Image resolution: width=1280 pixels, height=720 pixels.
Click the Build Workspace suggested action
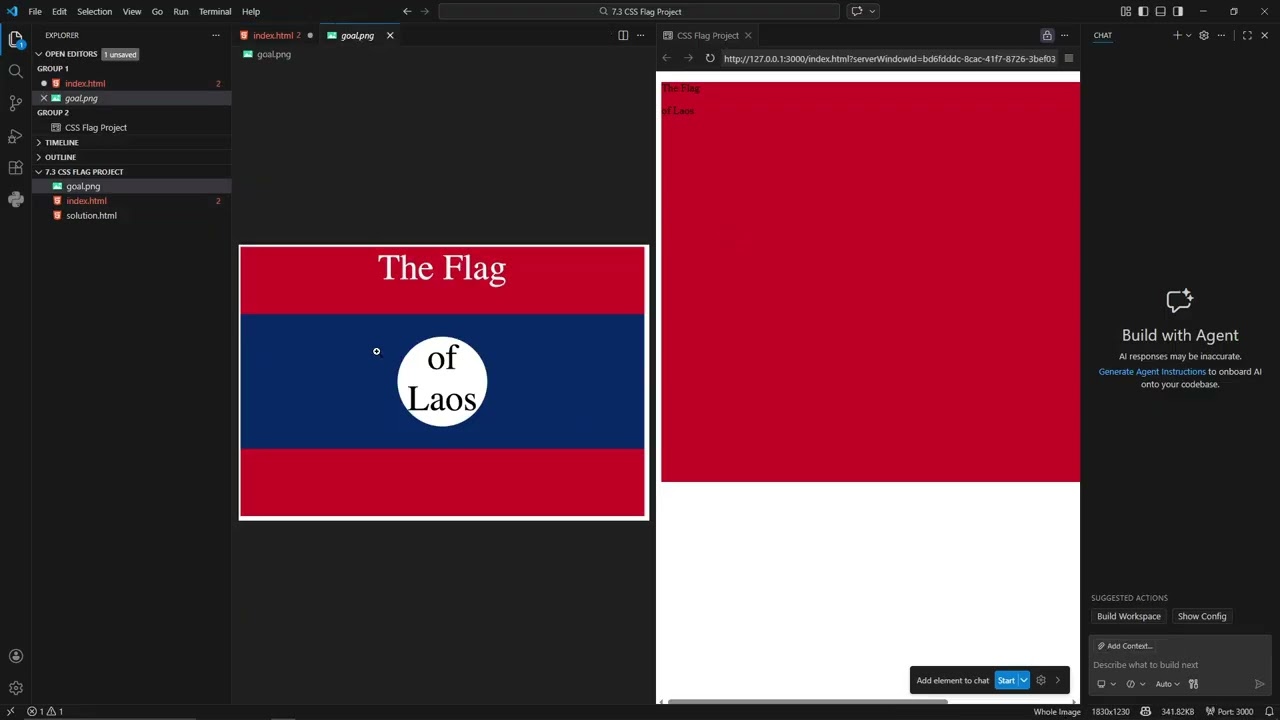click(1128, 616)
